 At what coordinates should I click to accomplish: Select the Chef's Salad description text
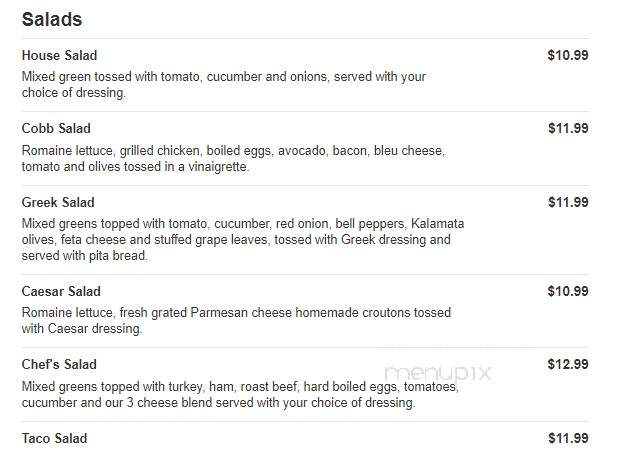click(240, 395)
